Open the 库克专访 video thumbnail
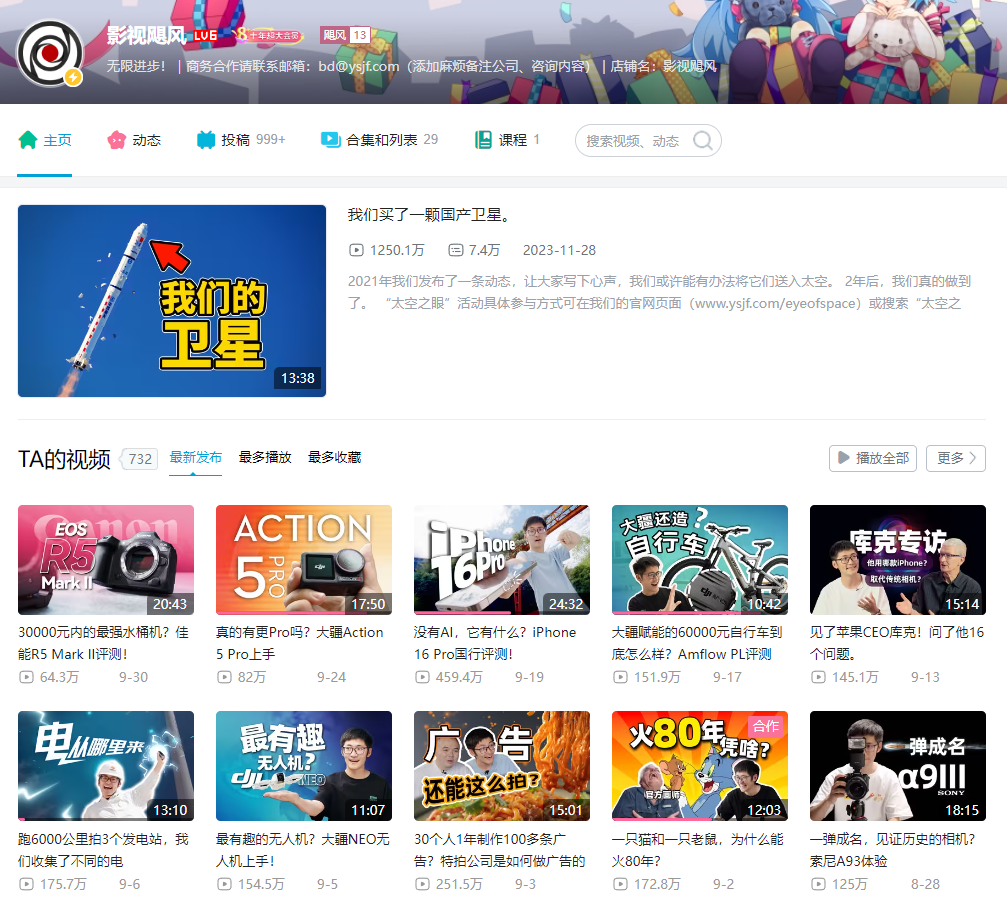 [x=898, y=560]
